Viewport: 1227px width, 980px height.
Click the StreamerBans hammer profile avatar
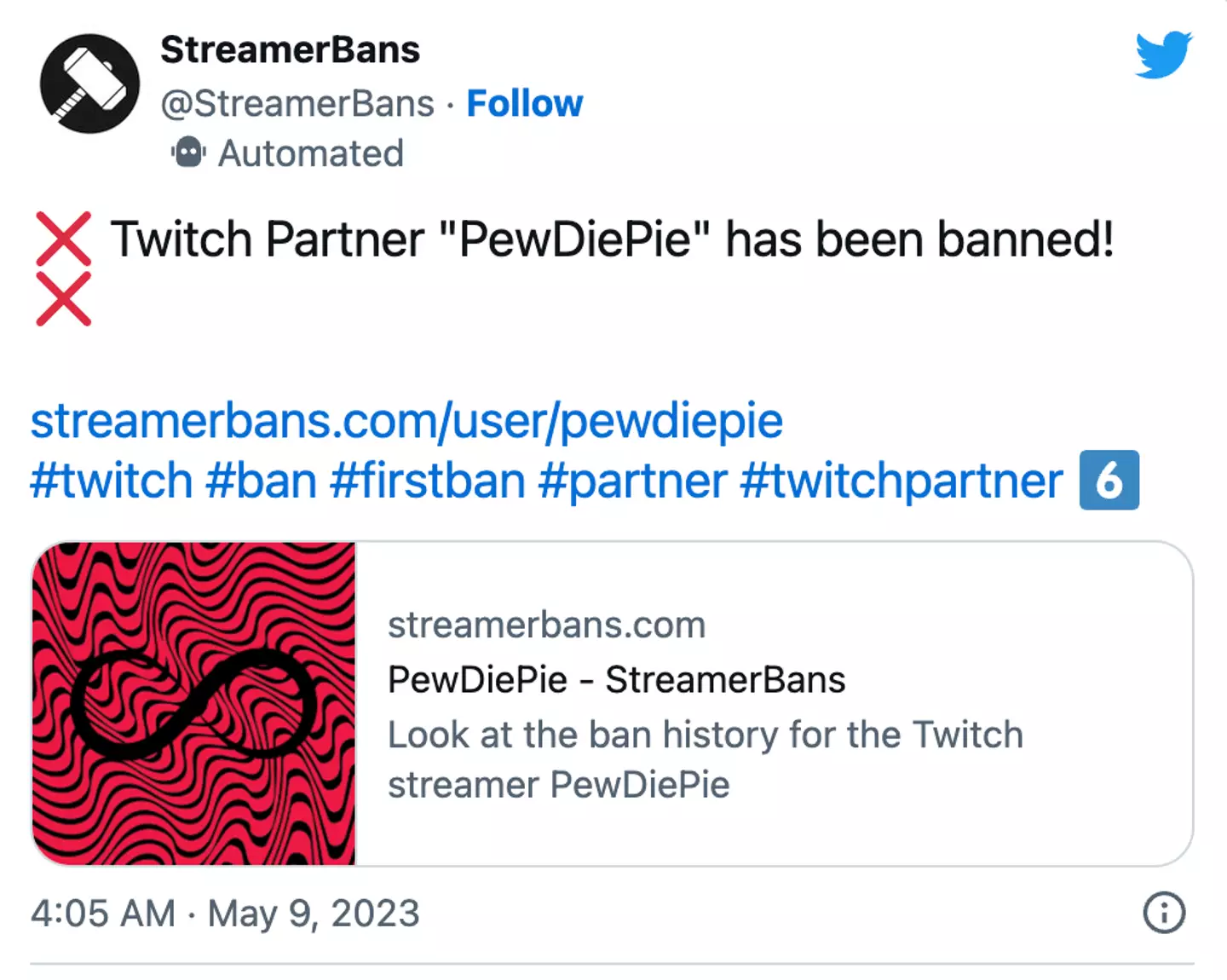(x=89, y=84)
